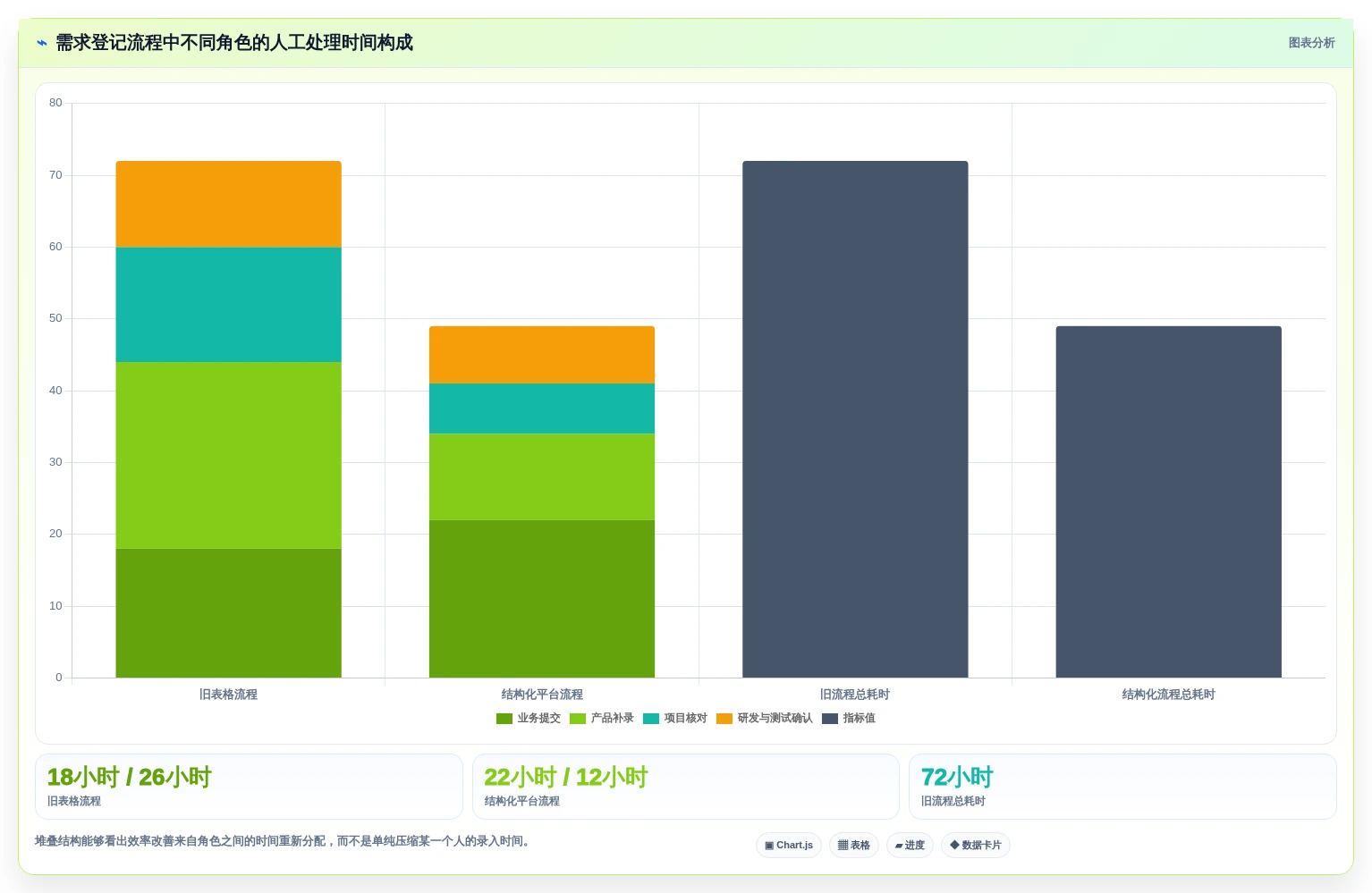
Task: Click the 表格 tag button
Action: 854,846
